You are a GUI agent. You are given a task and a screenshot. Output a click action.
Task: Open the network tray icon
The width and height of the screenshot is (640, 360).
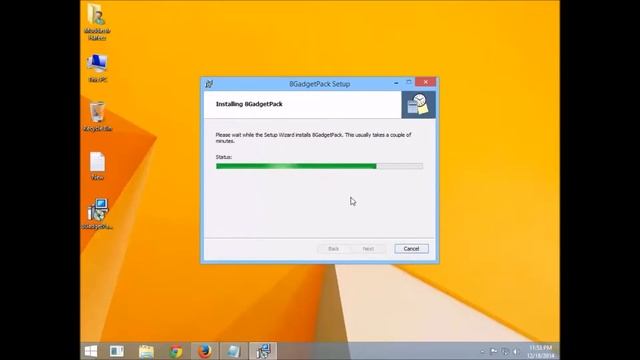pos(505,351)
